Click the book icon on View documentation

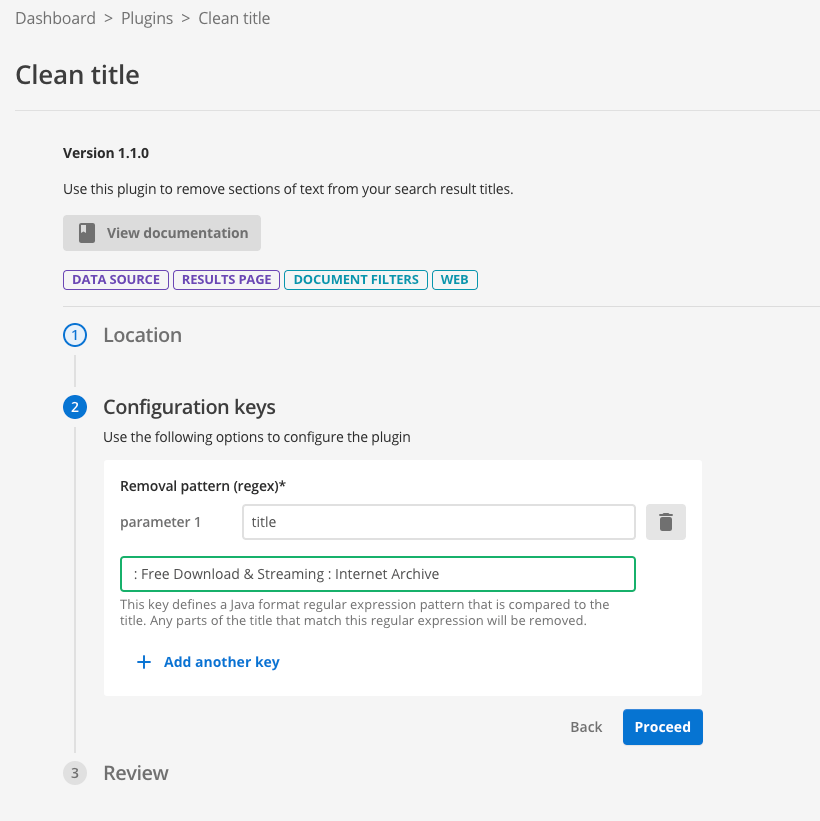pos(87,232)
